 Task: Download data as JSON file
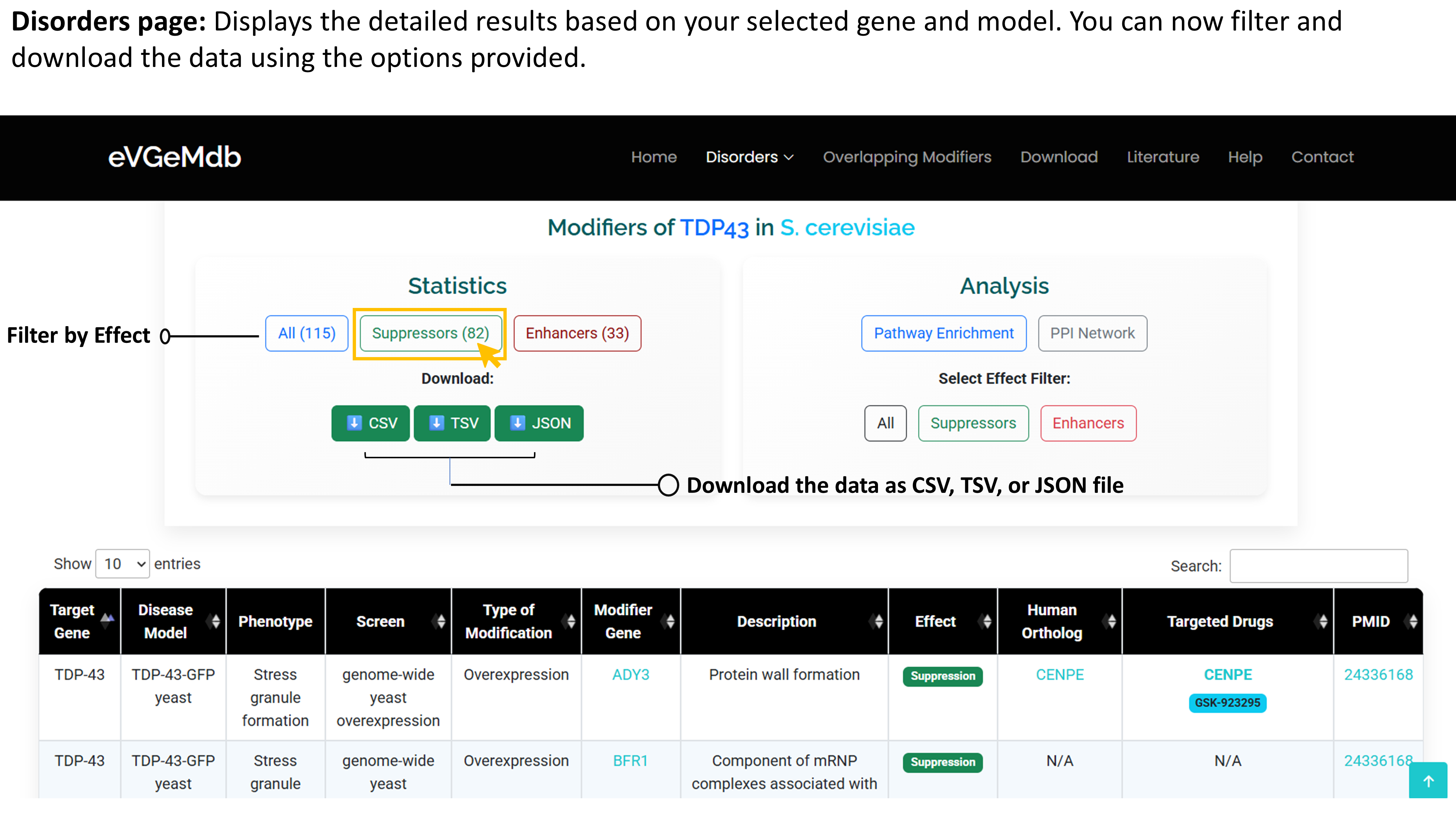pyautogui.click(x=539, y=423)
